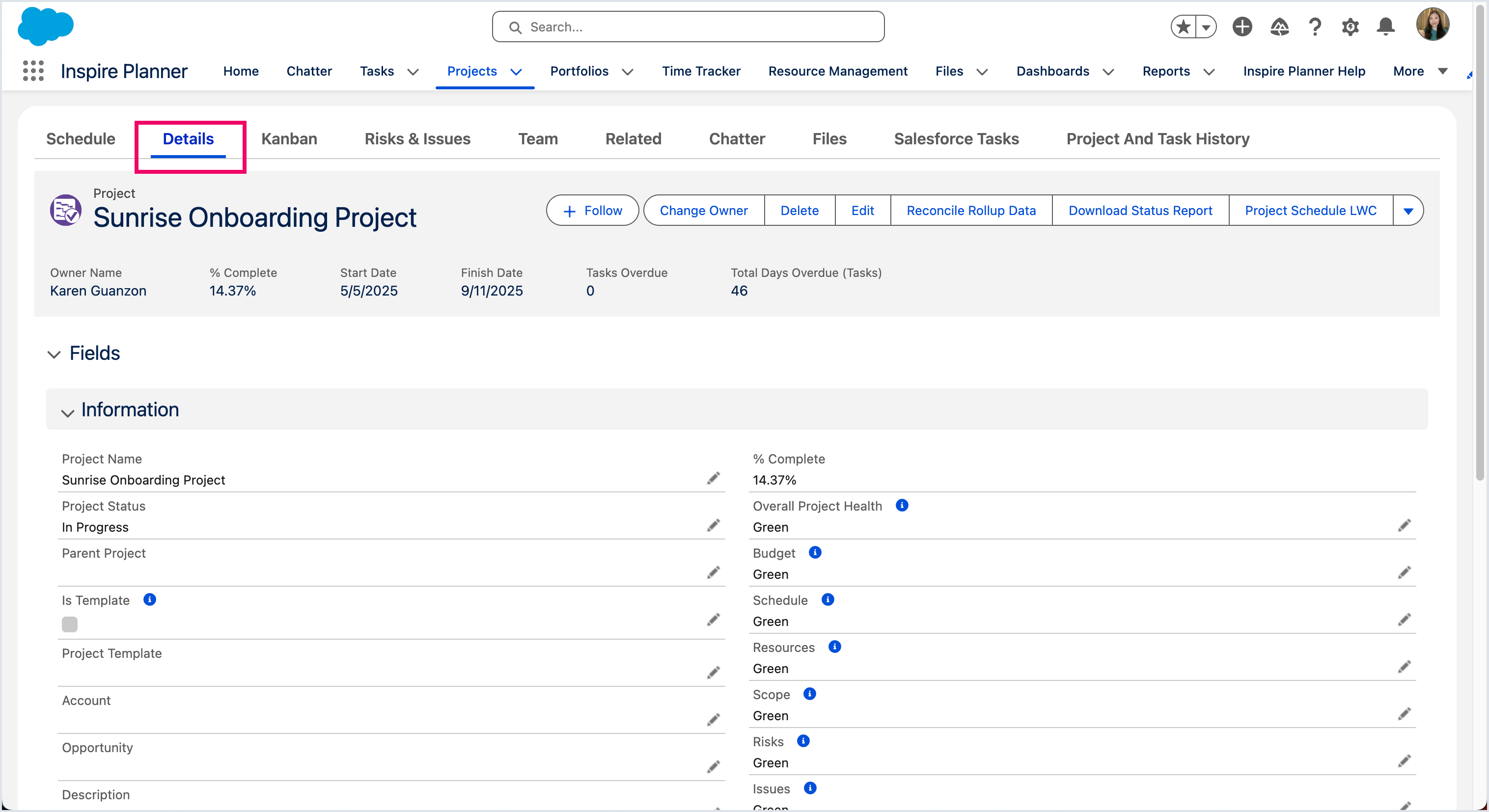
Task: Edit the Project Status field pencil
Action: click(714, 525)
